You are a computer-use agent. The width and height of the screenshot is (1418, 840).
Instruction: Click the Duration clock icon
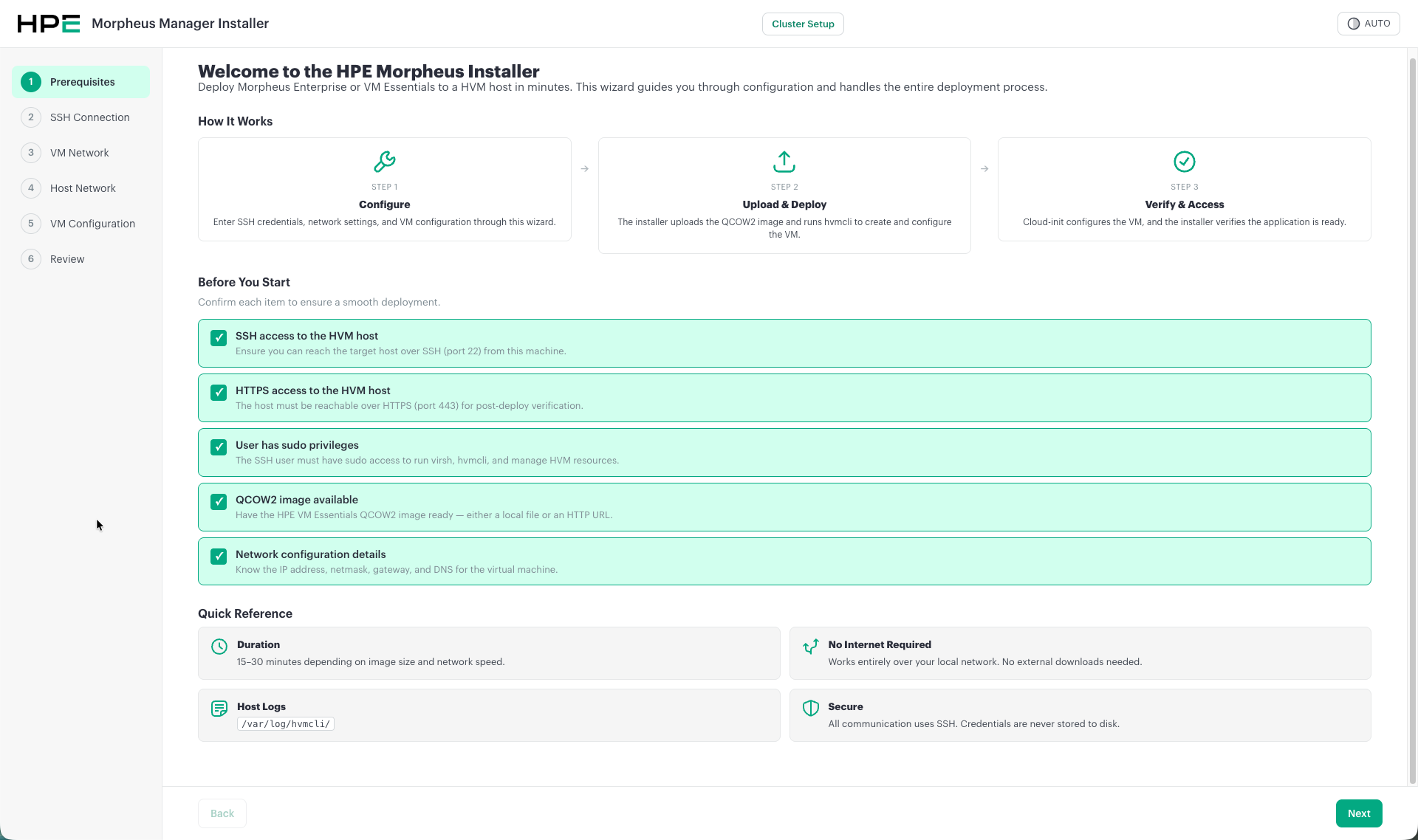tap(219, 647)
